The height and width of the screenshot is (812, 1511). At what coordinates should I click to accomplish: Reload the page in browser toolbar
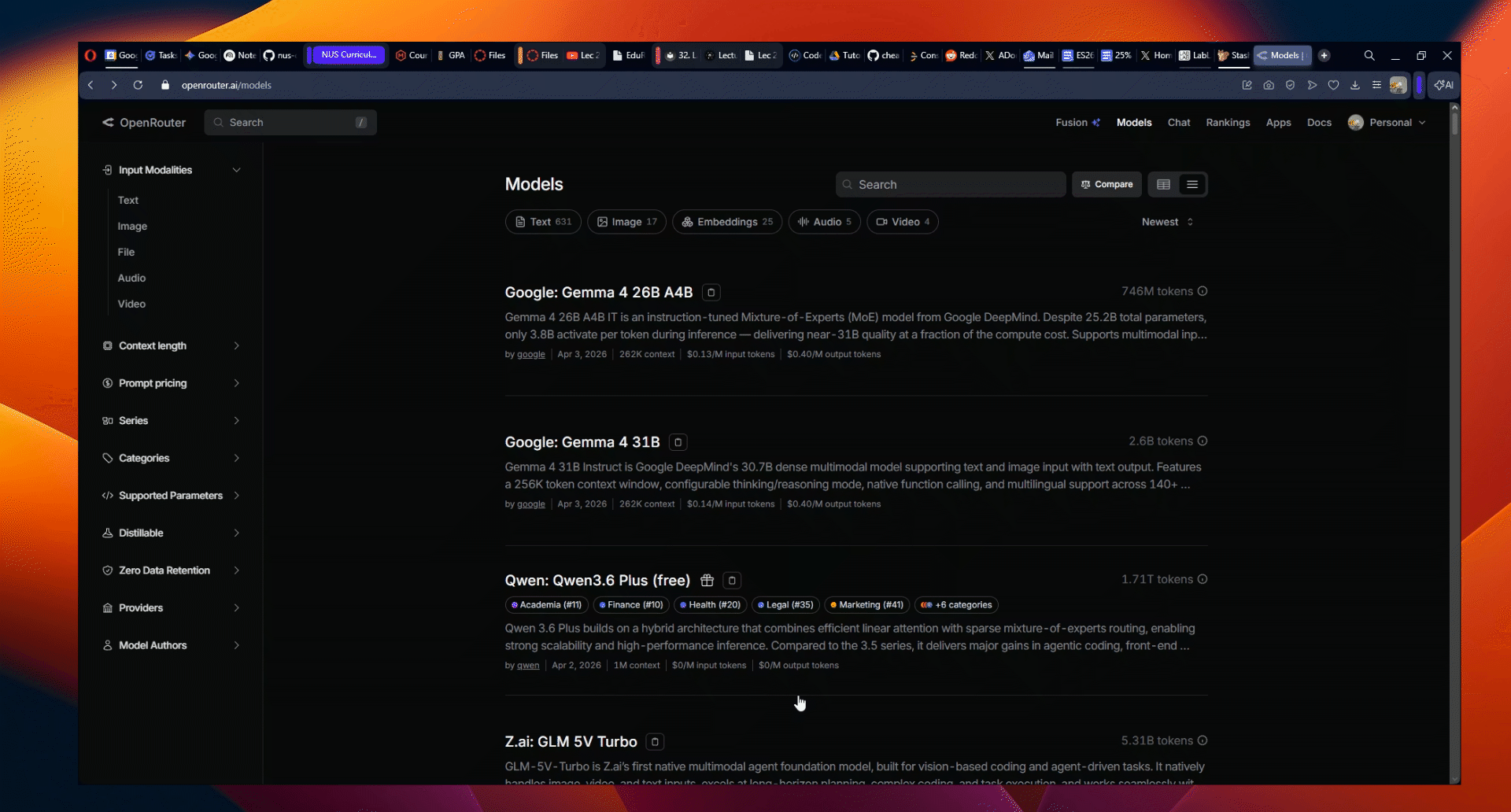click(138, 85)
